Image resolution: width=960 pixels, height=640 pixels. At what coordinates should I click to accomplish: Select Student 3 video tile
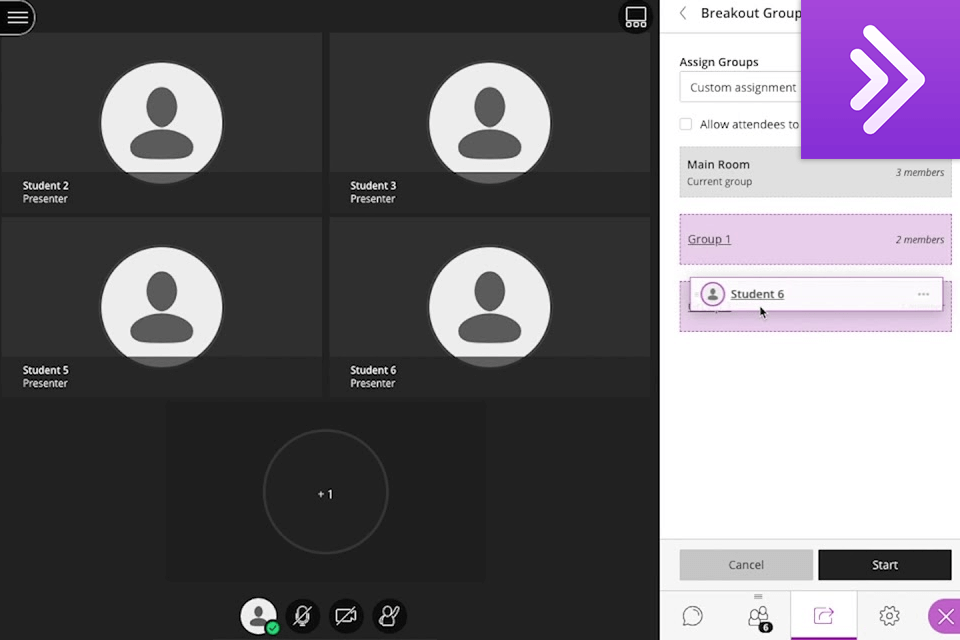coord(490,123)
